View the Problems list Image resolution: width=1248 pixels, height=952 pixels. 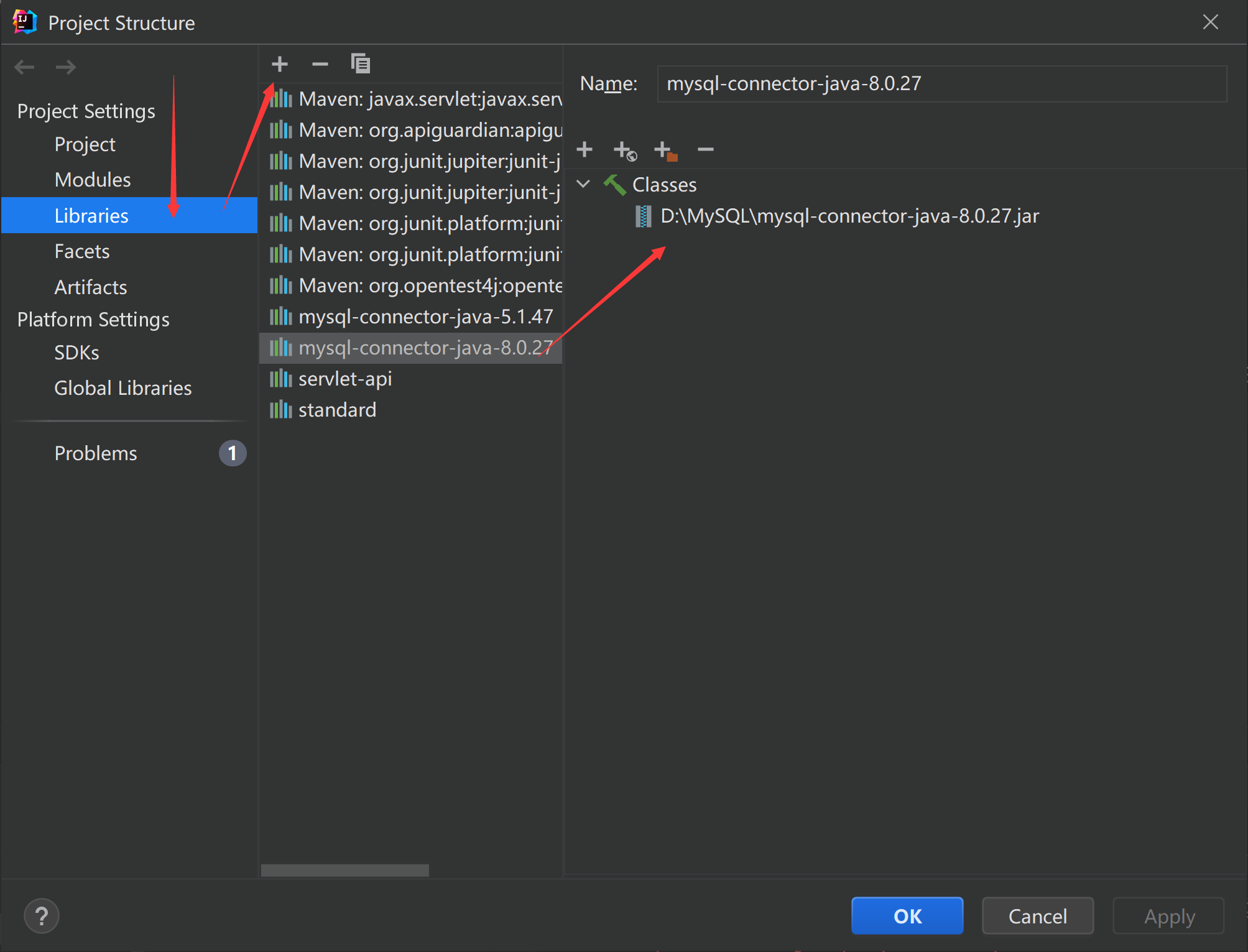[x=96, y=453]
